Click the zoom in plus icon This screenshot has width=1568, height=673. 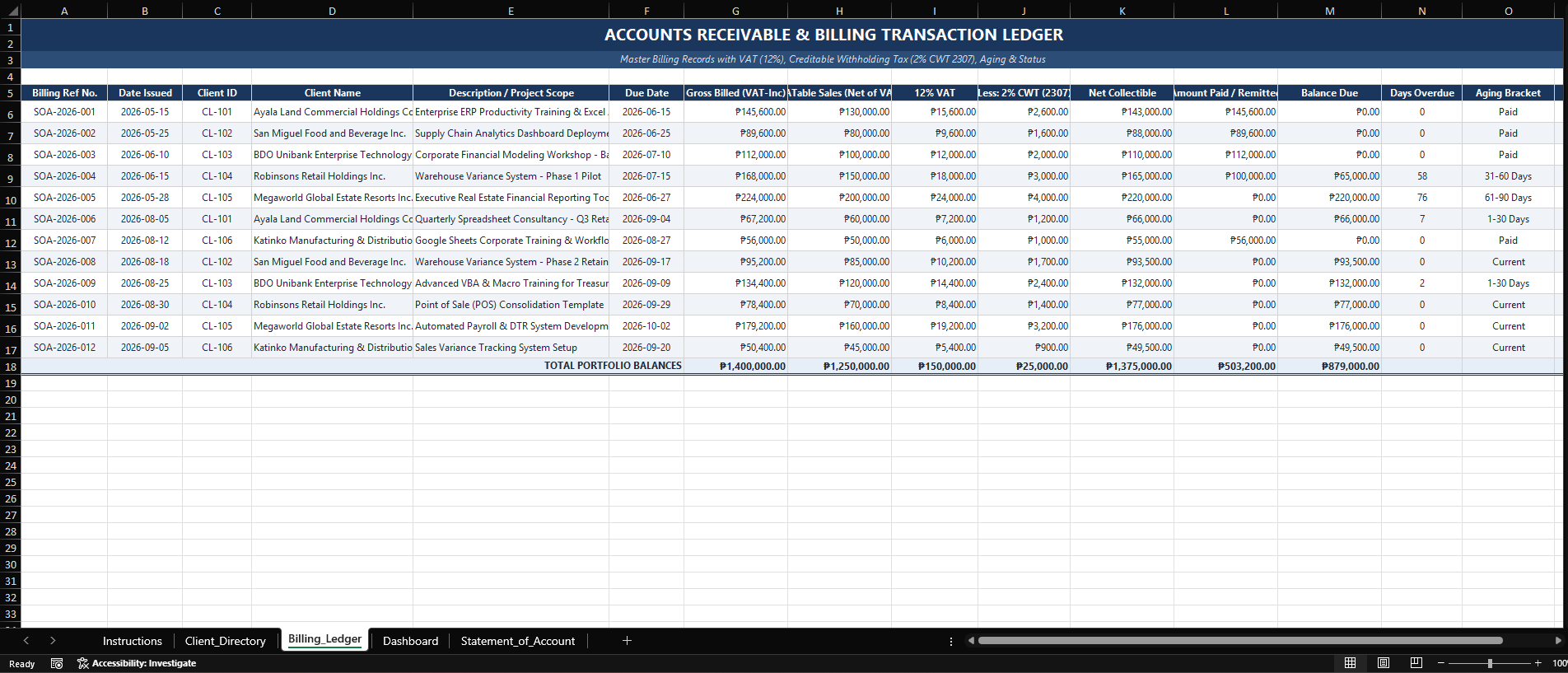tap(1538, 663)
